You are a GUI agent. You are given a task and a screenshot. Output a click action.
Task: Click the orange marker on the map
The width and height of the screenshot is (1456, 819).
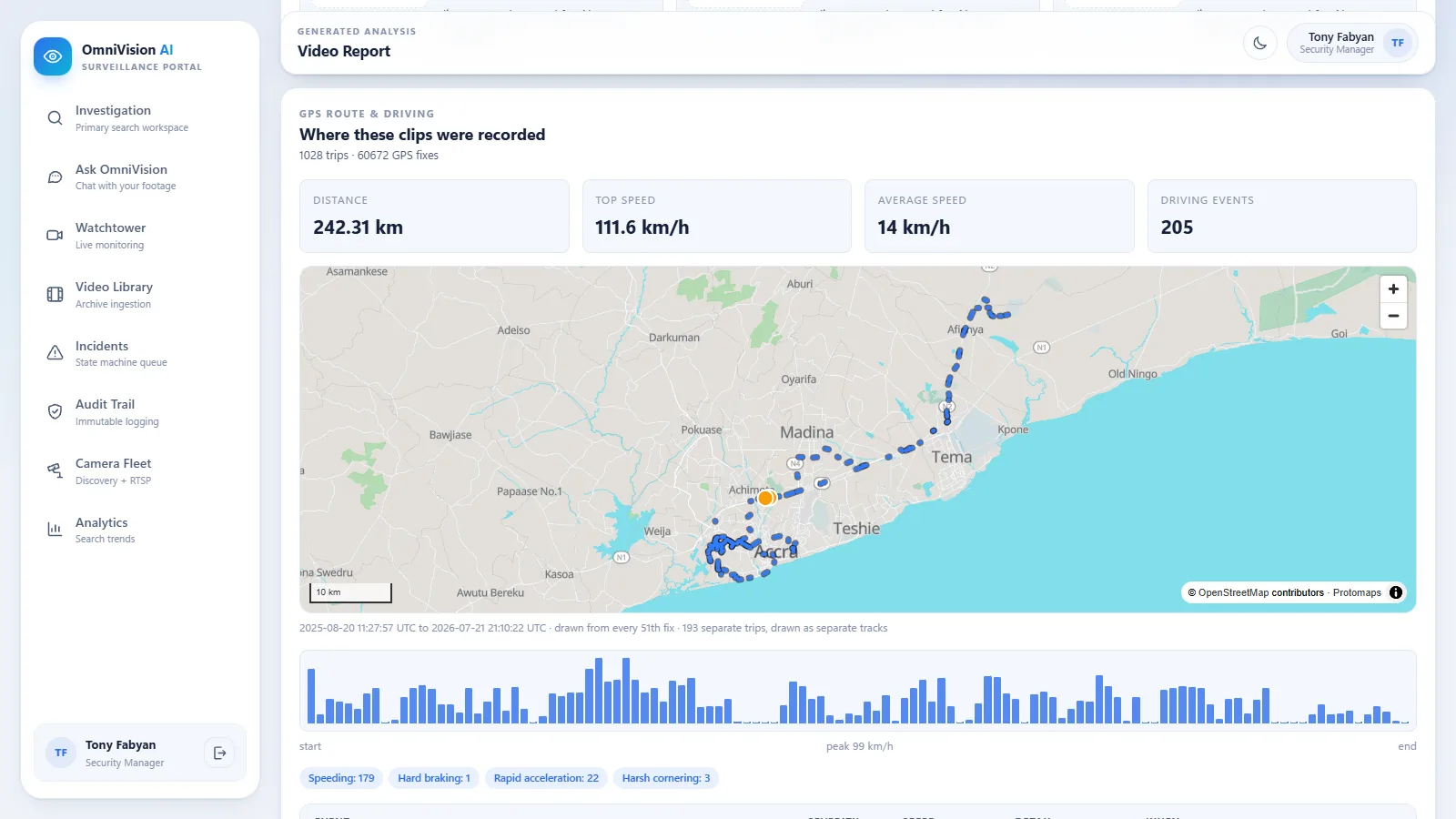(765, 498)
